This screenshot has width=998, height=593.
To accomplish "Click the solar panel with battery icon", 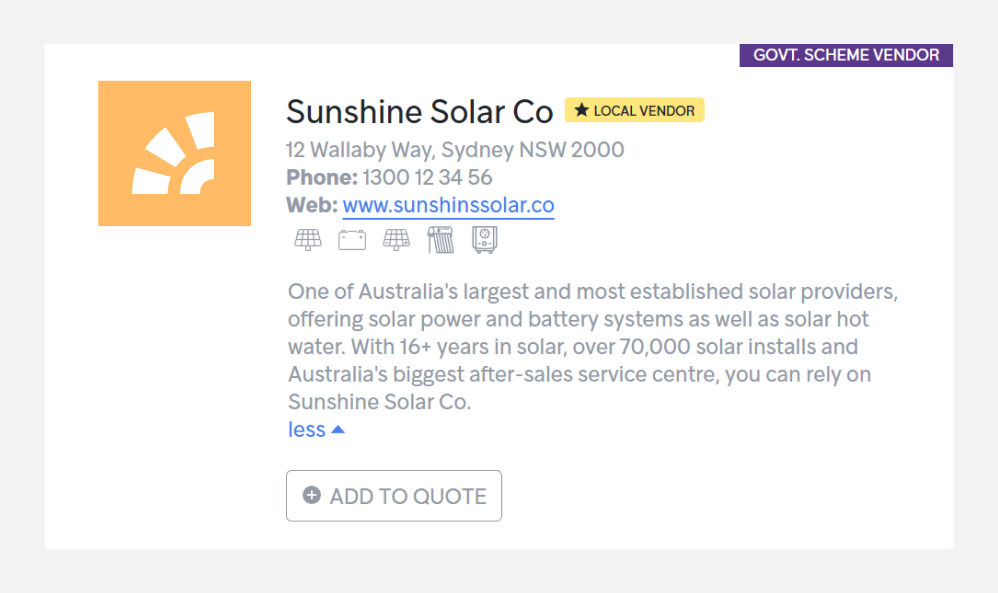I will 396,240.
